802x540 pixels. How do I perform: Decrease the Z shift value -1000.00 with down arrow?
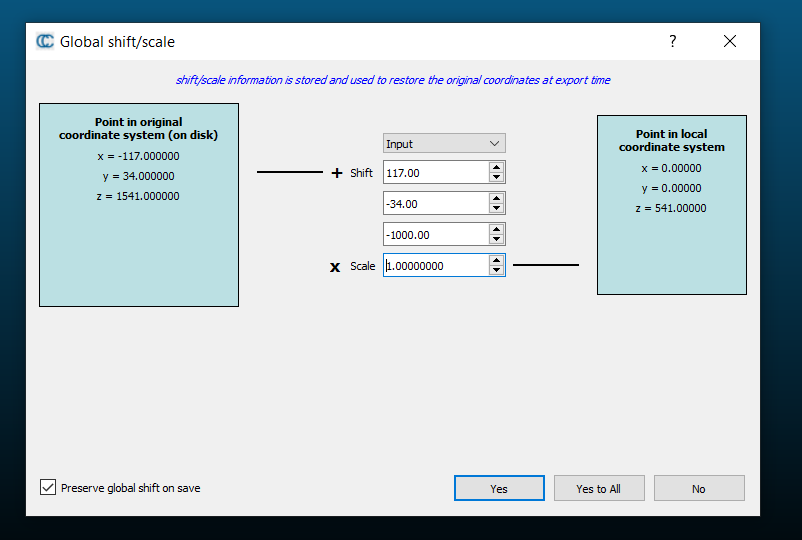[x=496, y=239]
